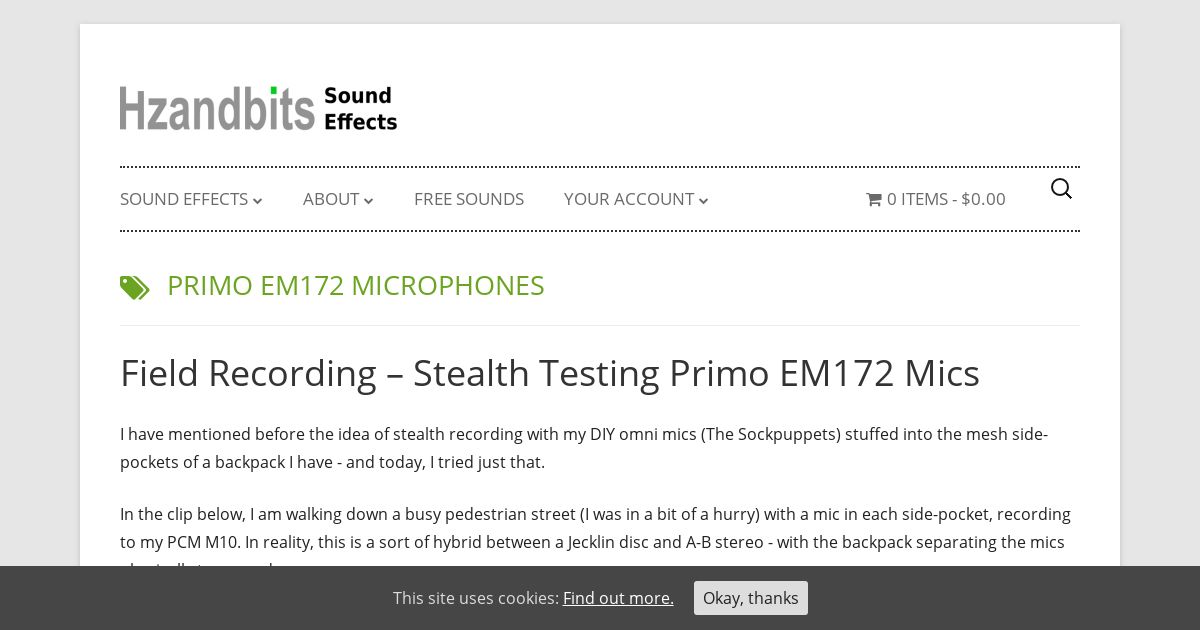Click the green tags icon

(x=135, y=288)
